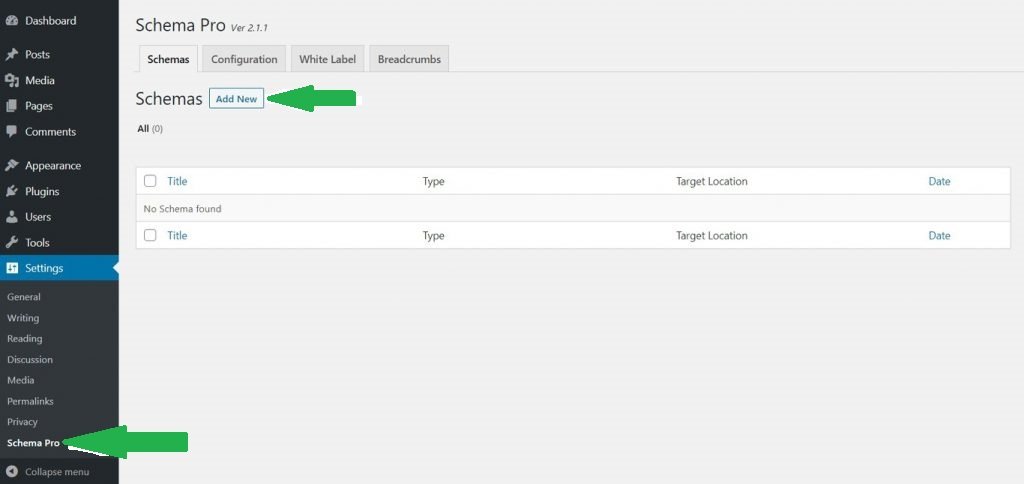1024x484 pixels.
Task: Click the Ver 2.1.1 version text
Action: 249,28
